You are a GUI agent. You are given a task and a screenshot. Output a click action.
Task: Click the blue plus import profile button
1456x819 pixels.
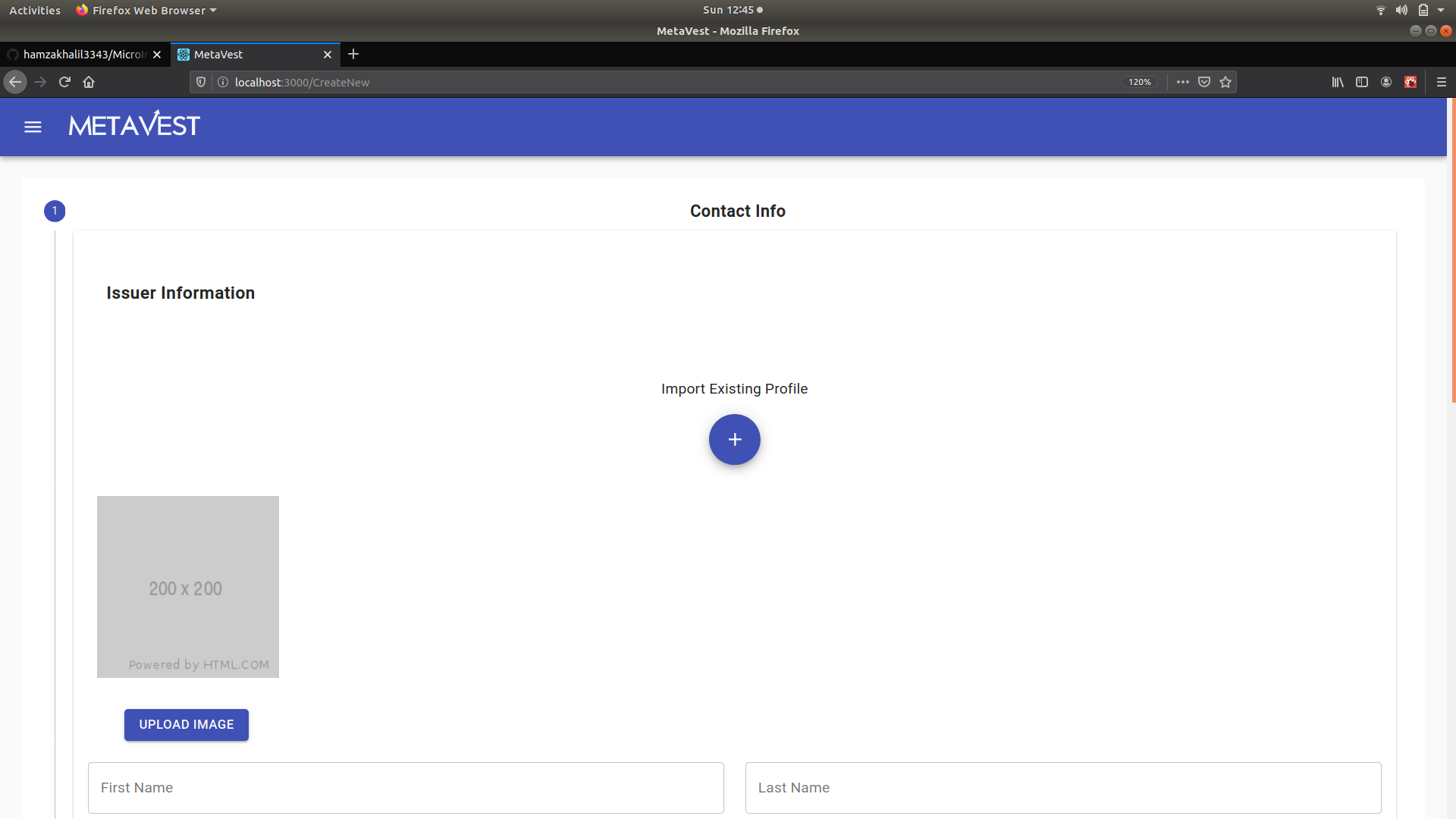point(734,439)
